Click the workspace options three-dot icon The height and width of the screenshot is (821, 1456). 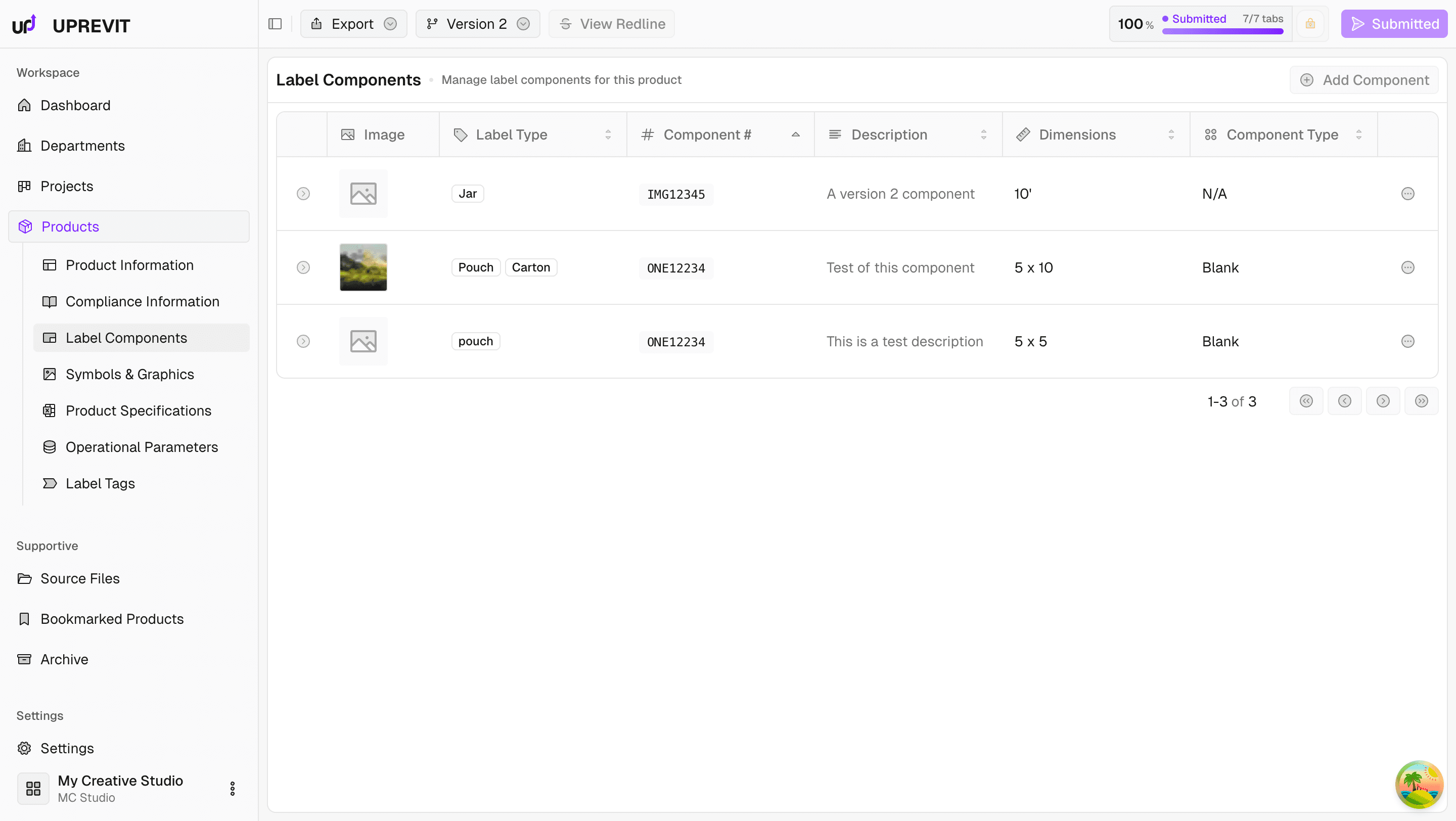pyautogui.click(x=233, y=788)
